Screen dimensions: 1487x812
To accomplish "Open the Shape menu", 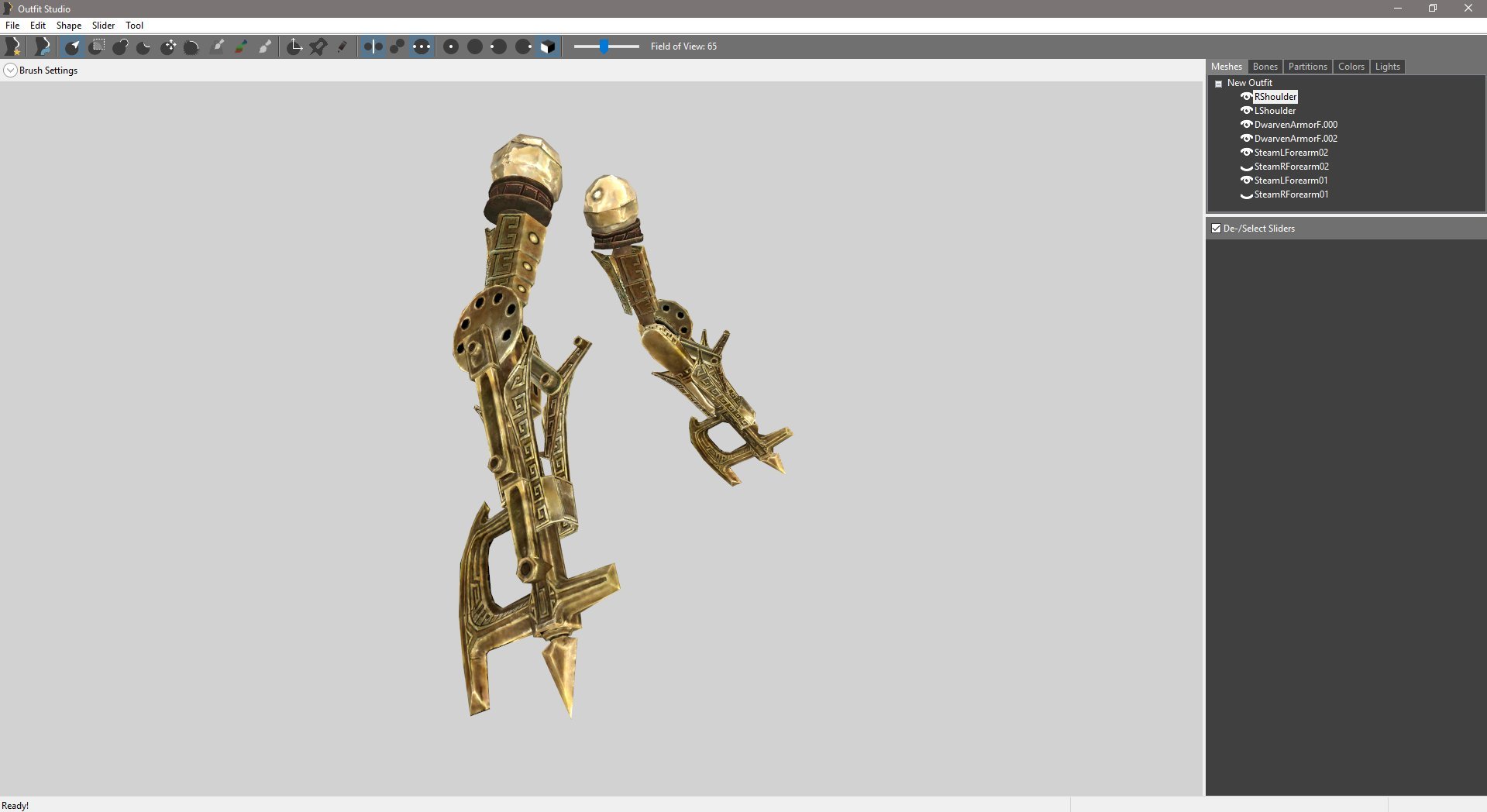I will tap(68, 26).
